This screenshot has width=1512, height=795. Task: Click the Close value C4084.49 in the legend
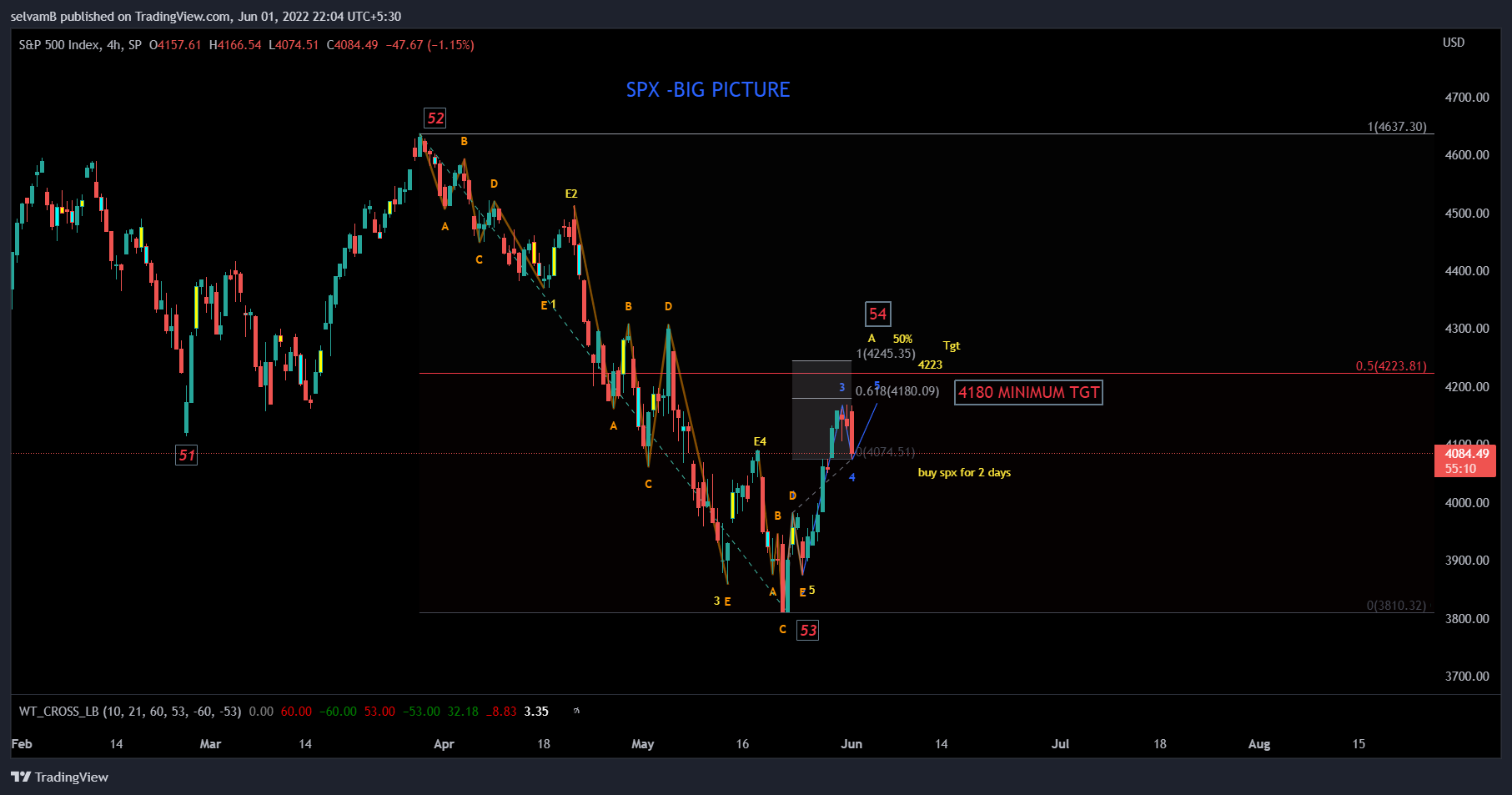352,45
